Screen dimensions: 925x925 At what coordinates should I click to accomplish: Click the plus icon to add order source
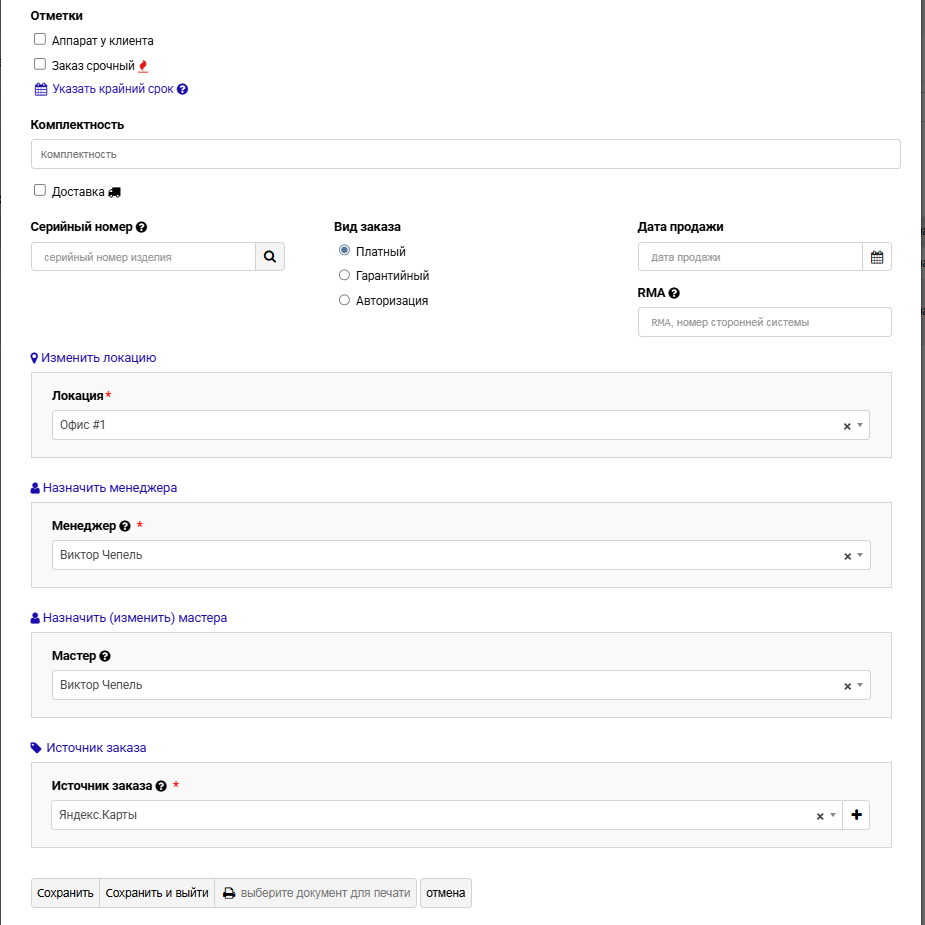(856, 815)
